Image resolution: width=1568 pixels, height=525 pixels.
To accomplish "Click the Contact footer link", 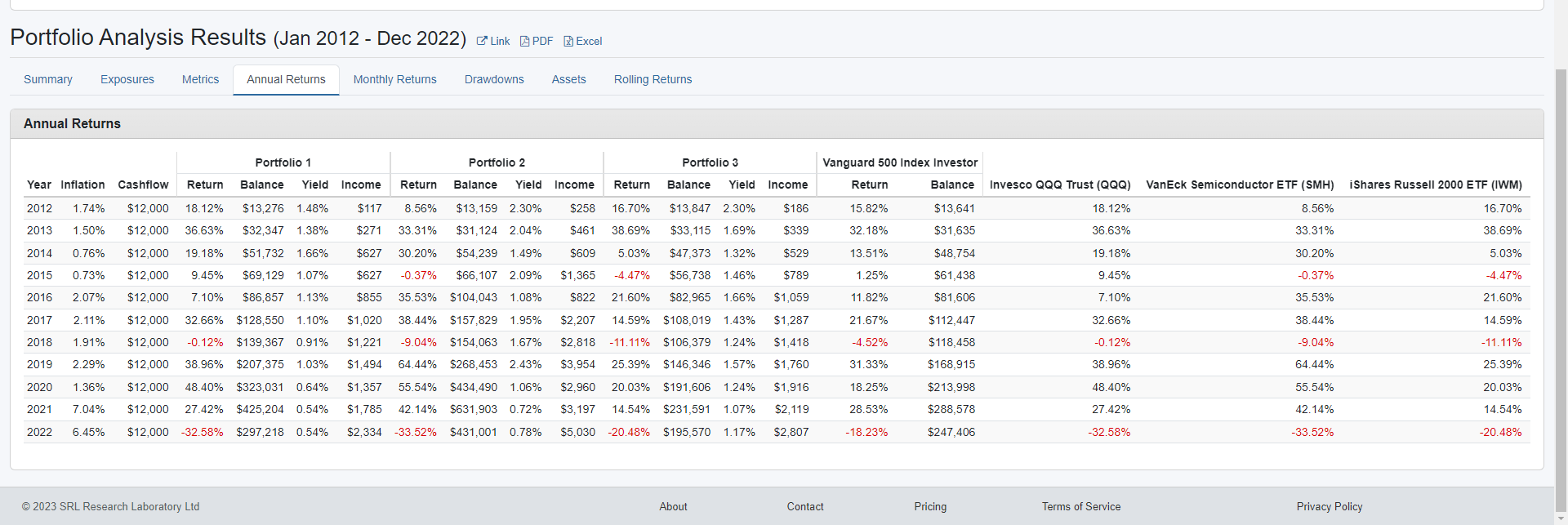I will [804, 506].
